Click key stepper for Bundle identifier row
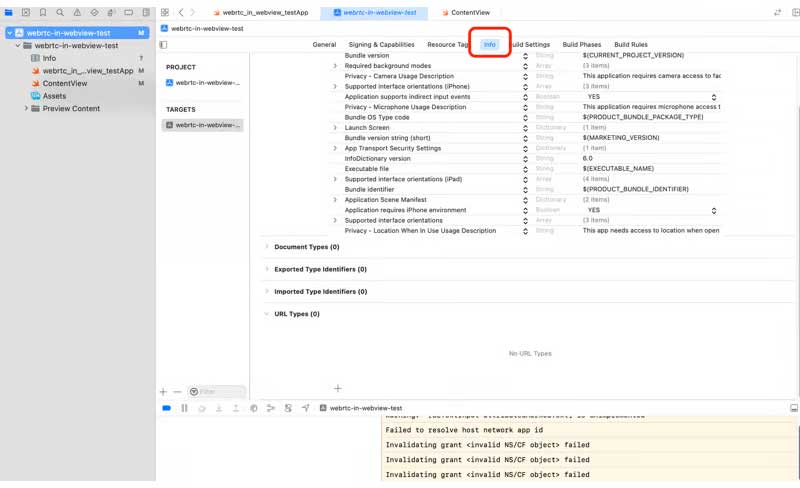 coord(525,189)
